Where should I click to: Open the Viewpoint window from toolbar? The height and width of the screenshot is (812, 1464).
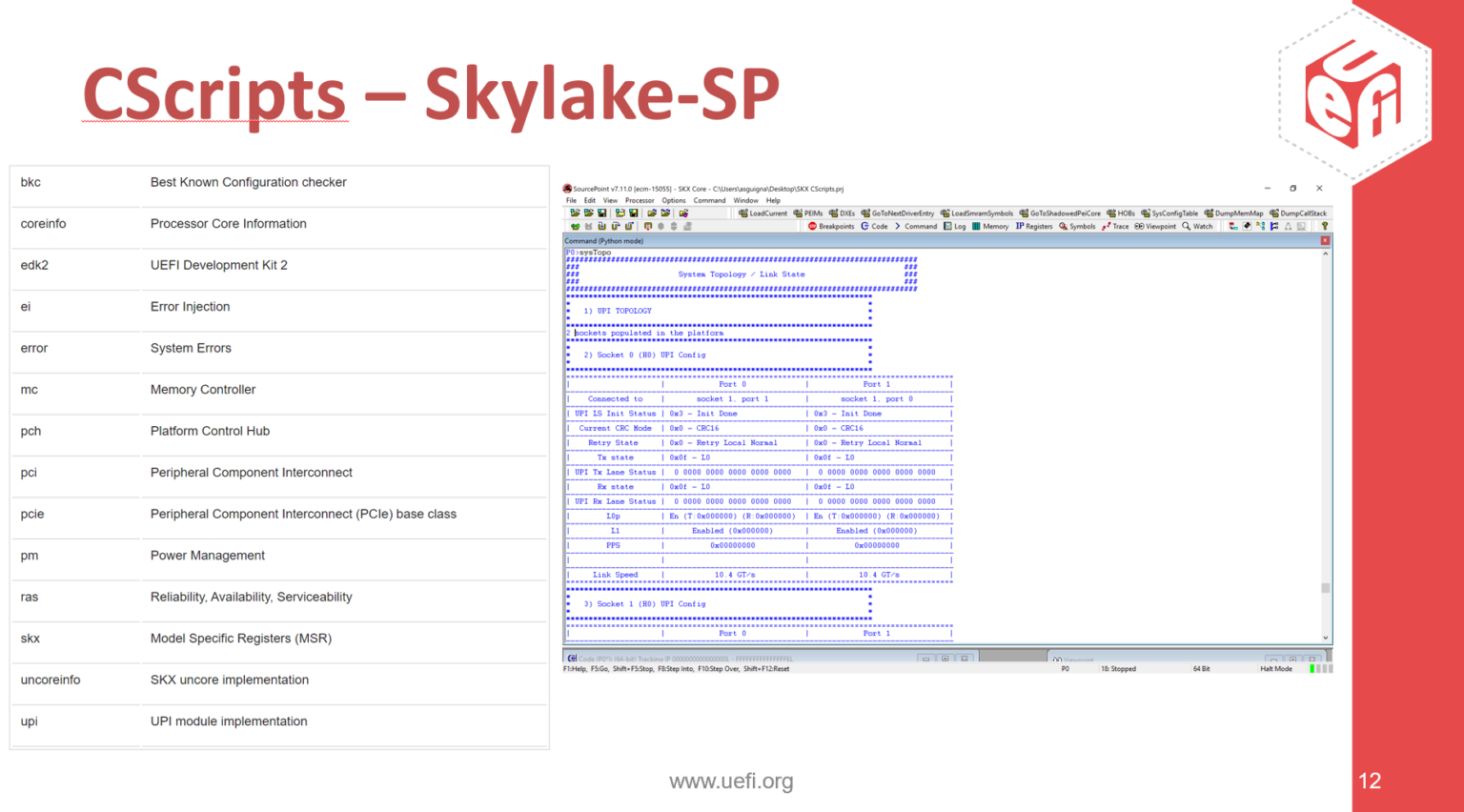tap(1155, 226)
